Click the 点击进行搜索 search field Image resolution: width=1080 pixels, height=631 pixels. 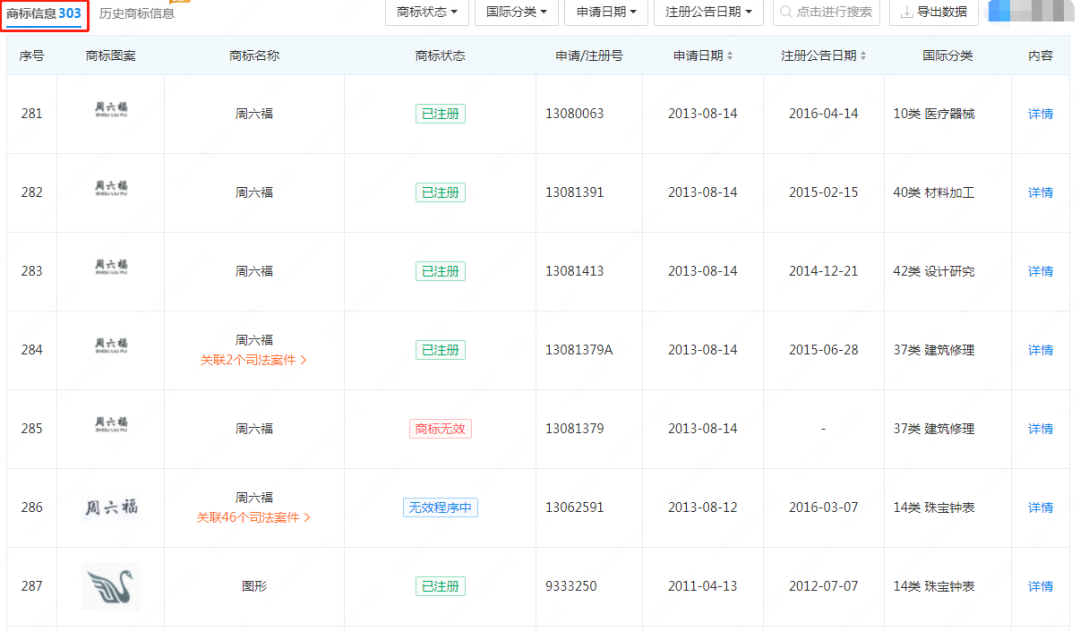point(827,12)
